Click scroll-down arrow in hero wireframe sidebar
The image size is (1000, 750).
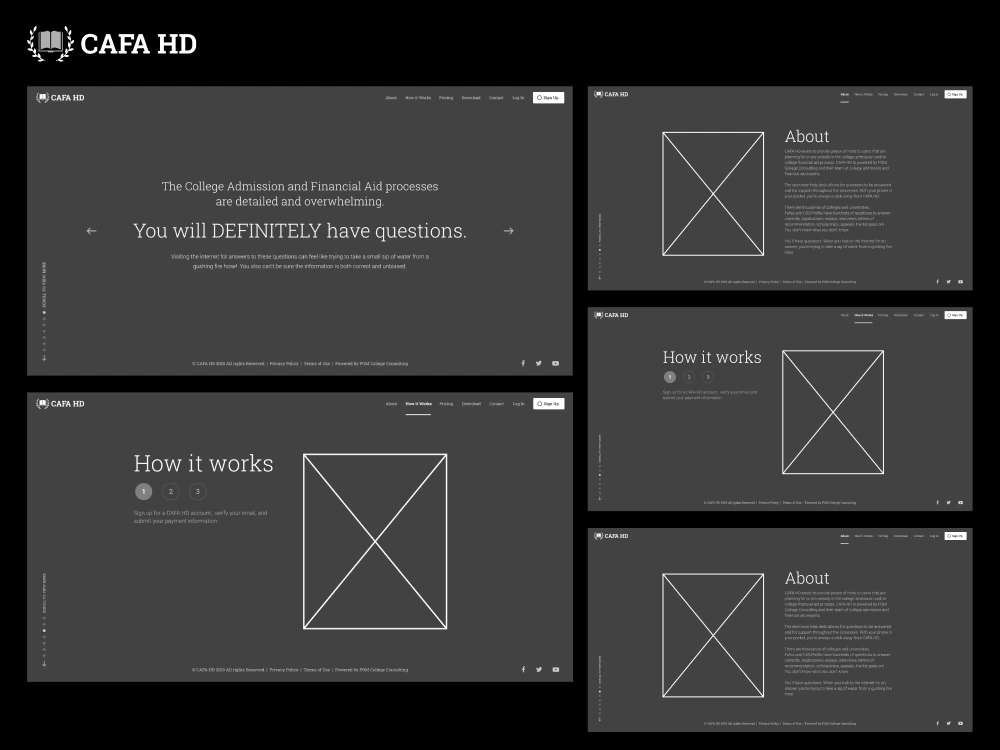tap(44, 358)
